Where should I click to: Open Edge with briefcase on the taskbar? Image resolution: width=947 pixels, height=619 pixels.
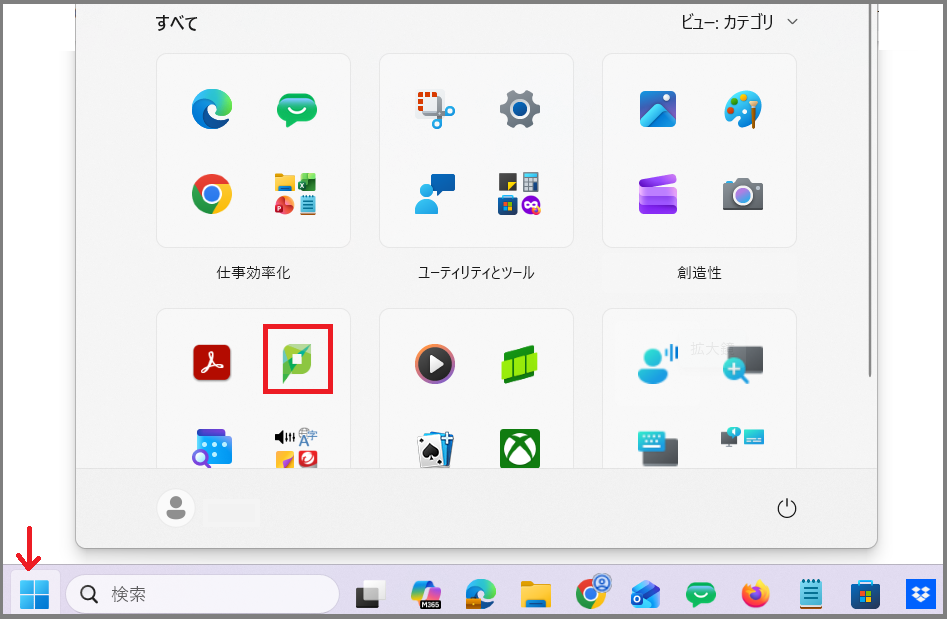coord(481,594)
